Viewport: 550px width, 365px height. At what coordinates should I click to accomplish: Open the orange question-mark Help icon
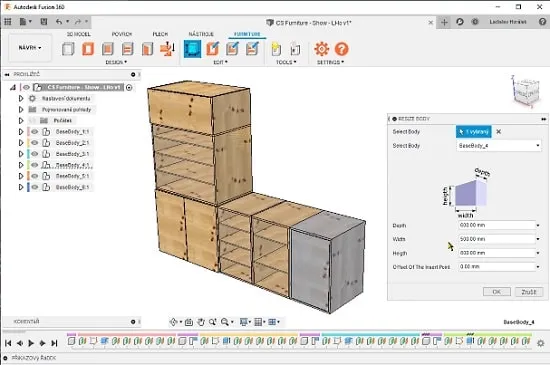click(x=341, y=49)
